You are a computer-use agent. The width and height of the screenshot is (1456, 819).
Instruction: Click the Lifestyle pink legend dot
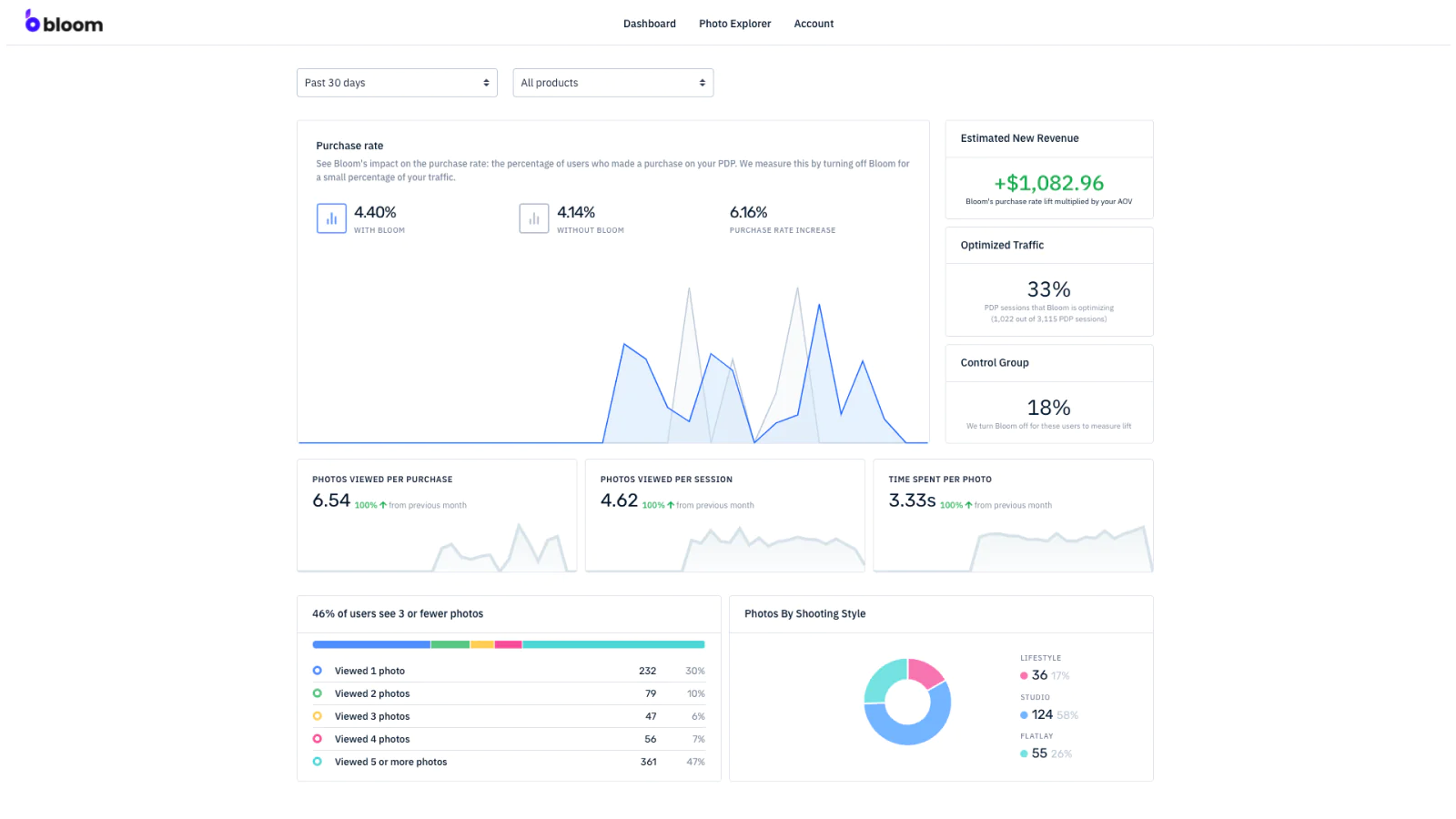pyautogui.click(x=1024, y=675)
